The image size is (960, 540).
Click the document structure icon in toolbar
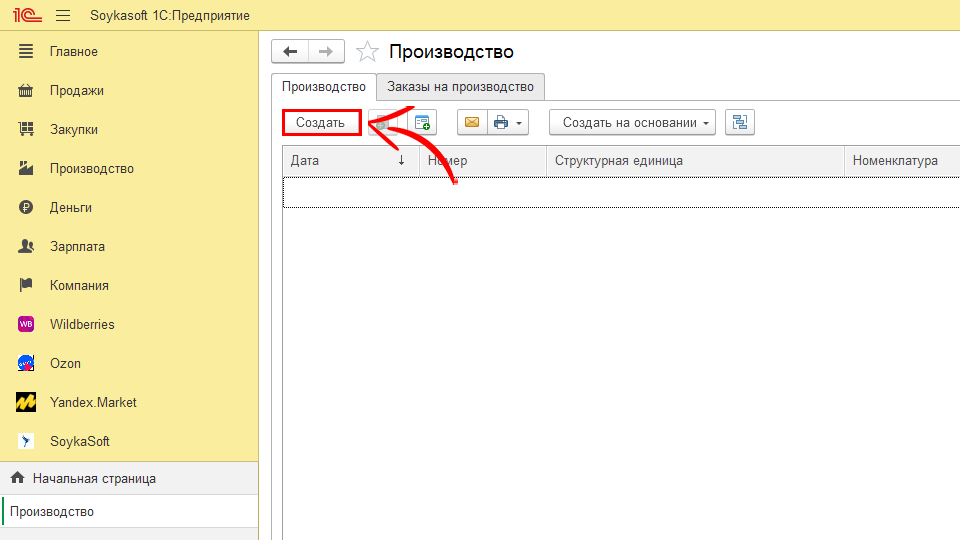pos(740,123)
